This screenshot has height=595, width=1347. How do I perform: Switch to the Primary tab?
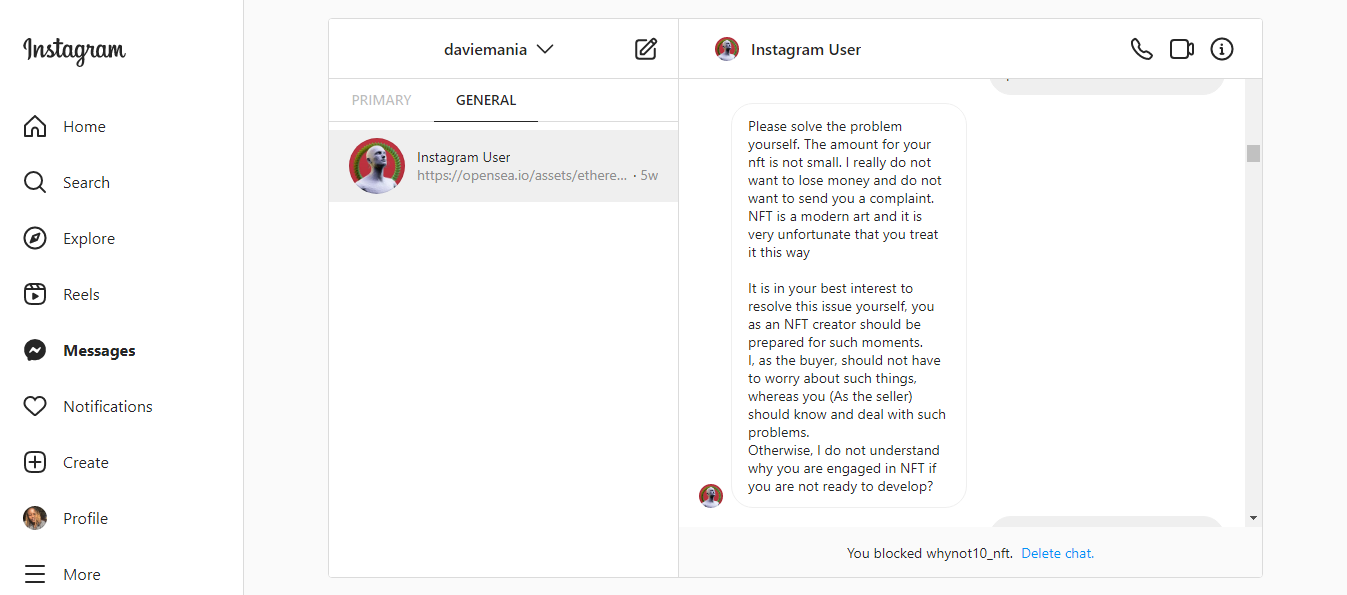(x=381, y=100)
